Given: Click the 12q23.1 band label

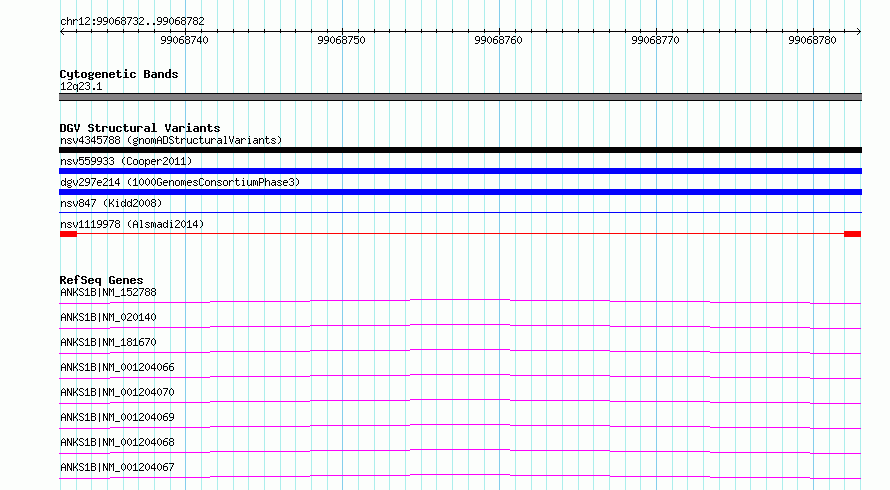Looking at the screenshot, I should [81, 86].
